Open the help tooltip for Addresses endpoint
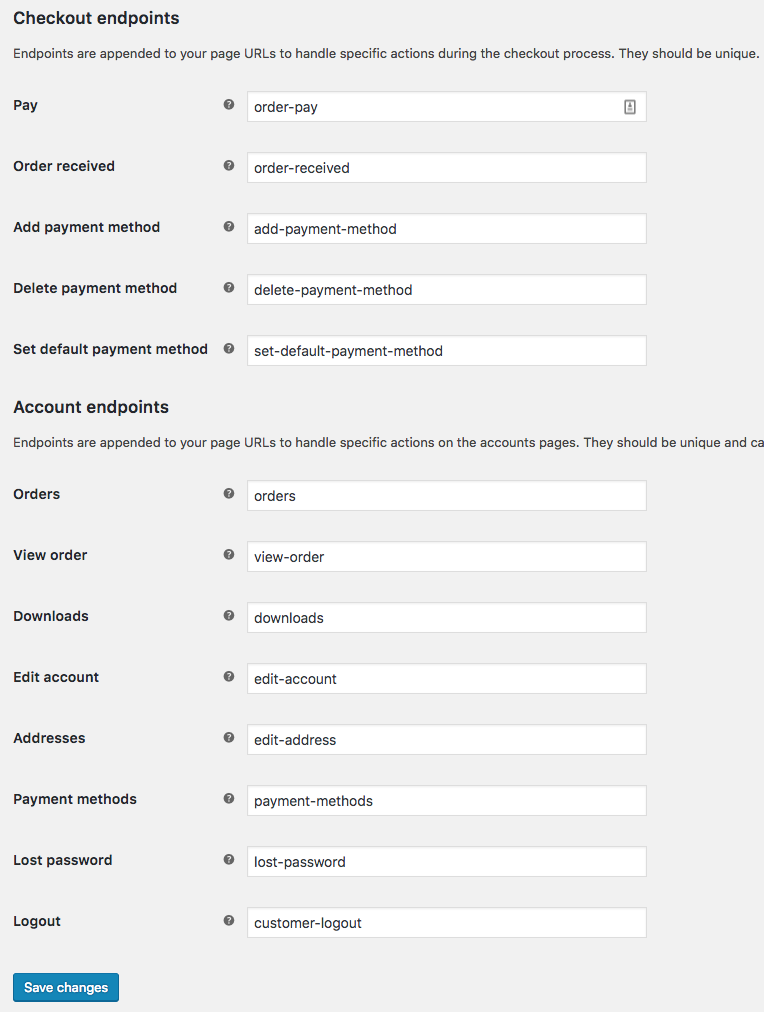764x1012 pixels. pyautogui.click(x=229, y=738)
